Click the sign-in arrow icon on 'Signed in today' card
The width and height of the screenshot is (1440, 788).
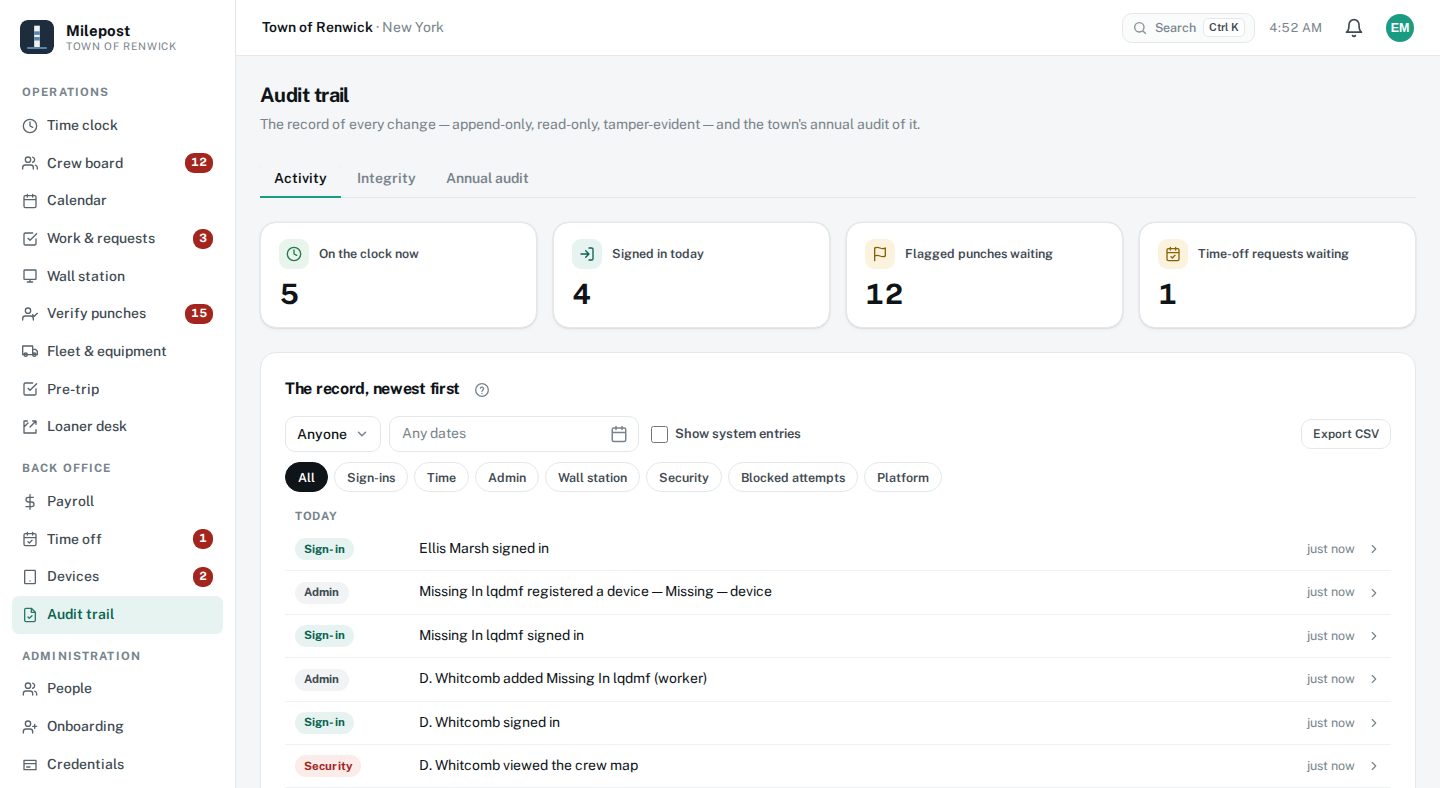pos(587,254)
